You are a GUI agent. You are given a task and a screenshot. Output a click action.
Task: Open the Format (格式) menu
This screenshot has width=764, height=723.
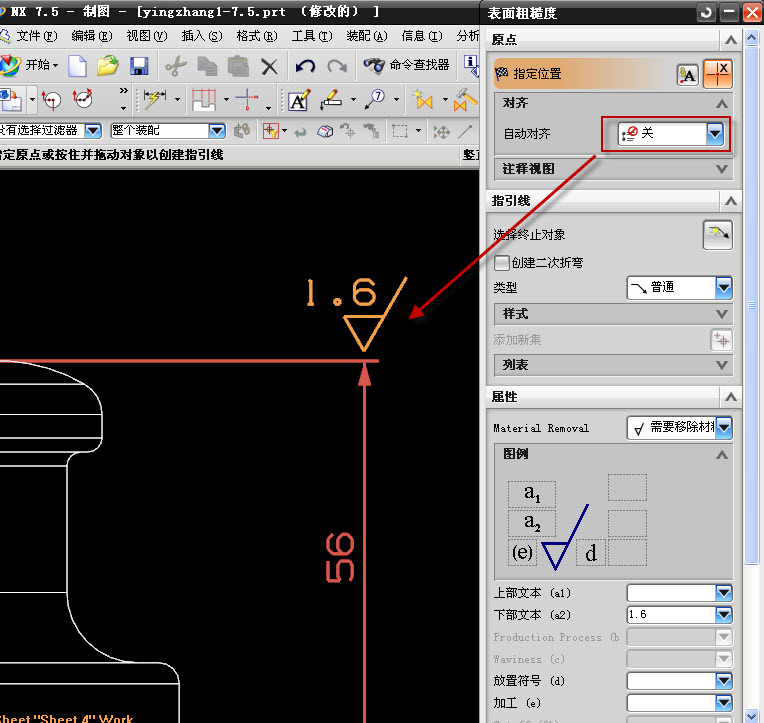click(257, 36)
